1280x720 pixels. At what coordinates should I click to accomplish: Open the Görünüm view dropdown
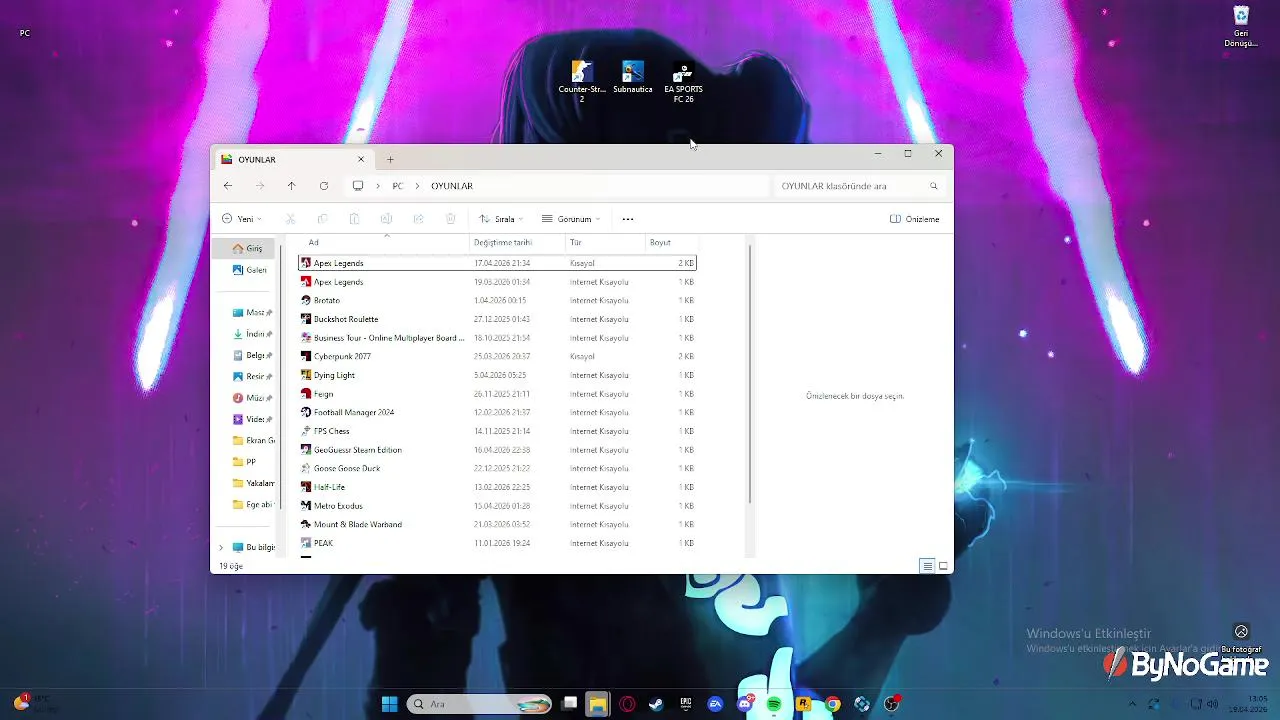[x=571, y=219]
